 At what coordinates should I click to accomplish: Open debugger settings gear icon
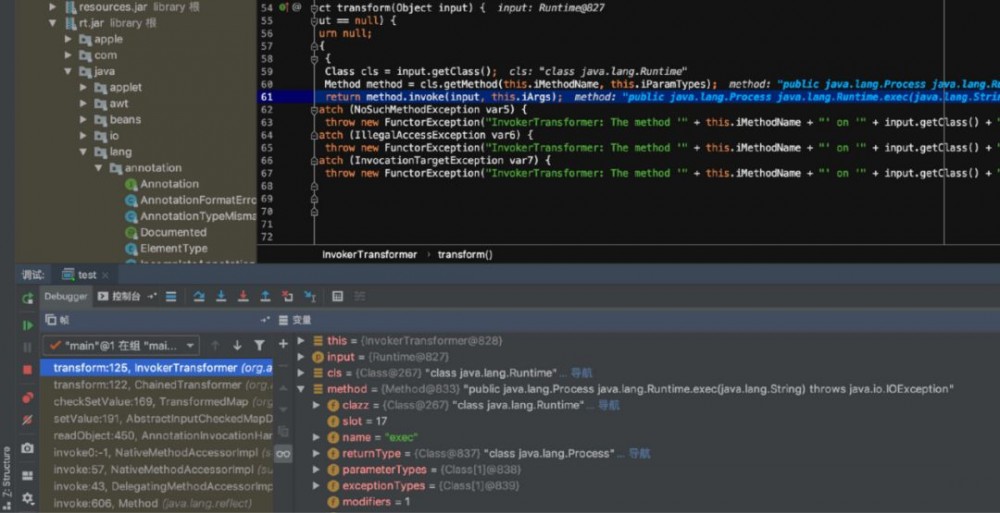click(x=27, y=498)
